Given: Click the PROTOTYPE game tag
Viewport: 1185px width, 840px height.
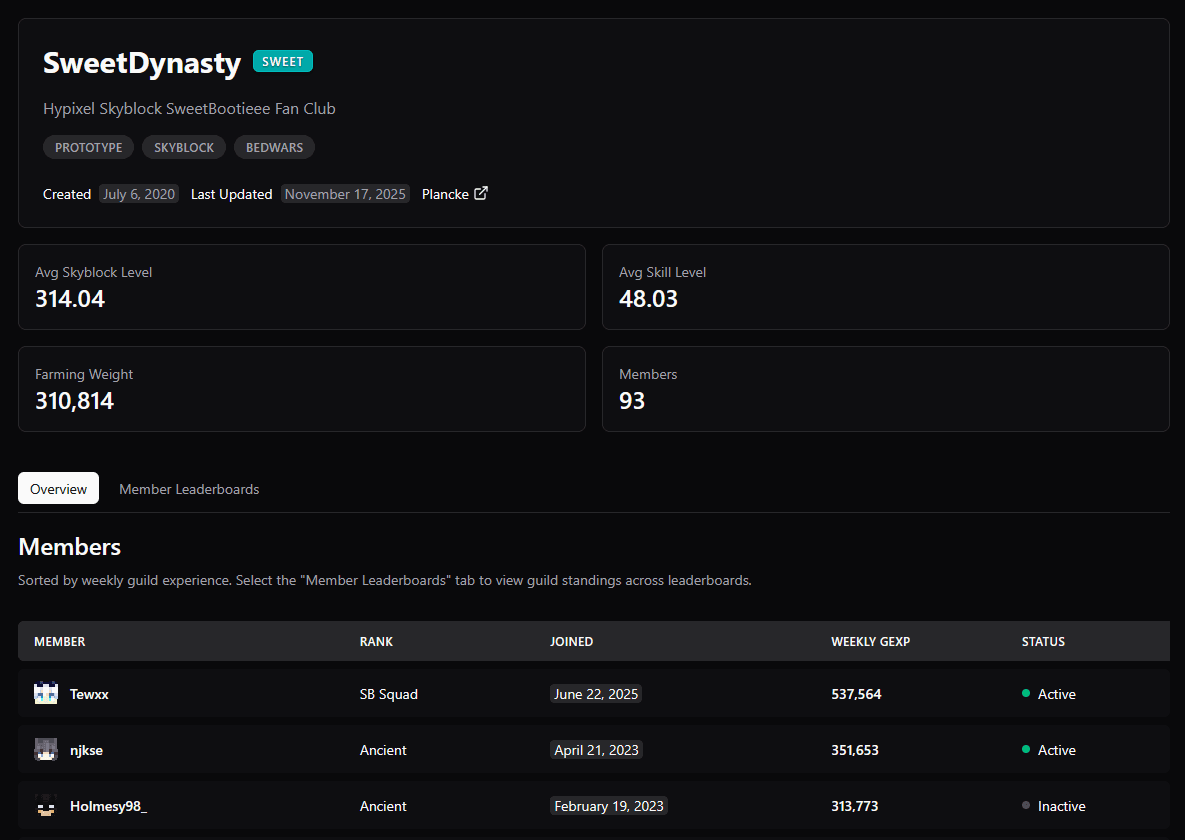Looking at the screenshot, I should (88, 147).
